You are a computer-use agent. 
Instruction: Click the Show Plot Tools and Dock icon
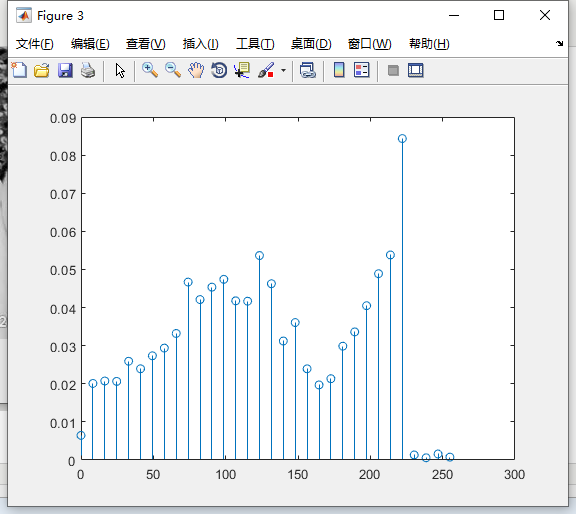tap(415, 70)
